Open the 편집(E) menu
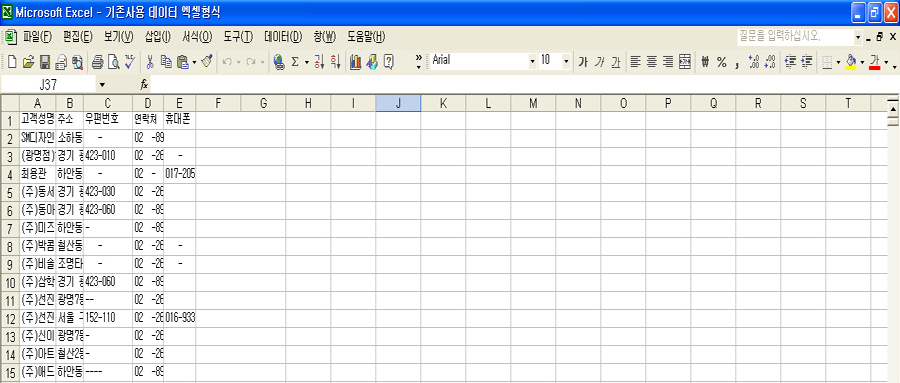 click(x=77, y=38)
